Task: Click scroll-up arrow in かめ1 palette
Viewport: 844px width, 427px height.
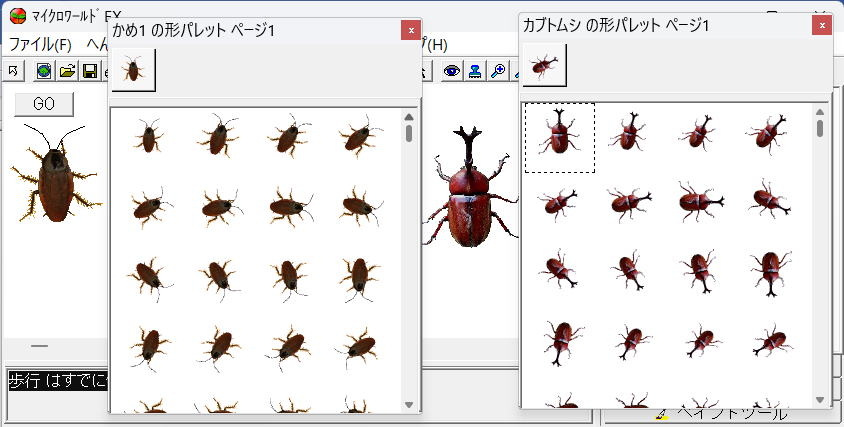Action: (409, 117)
